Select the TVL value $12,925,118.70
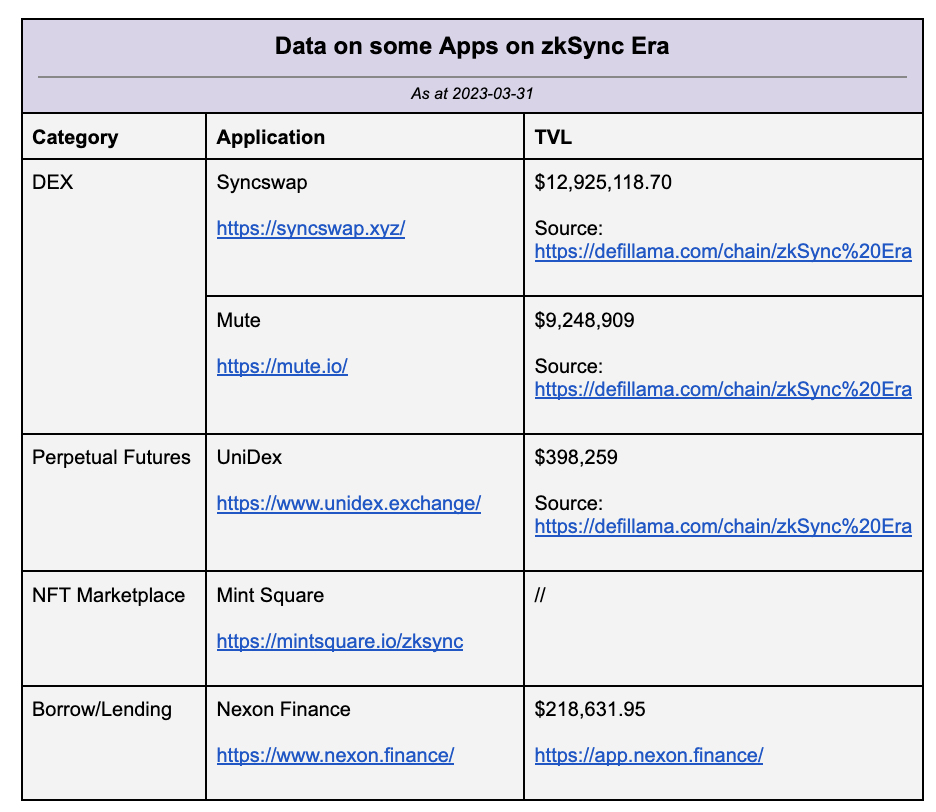936x812 pixels. (603, 182)
